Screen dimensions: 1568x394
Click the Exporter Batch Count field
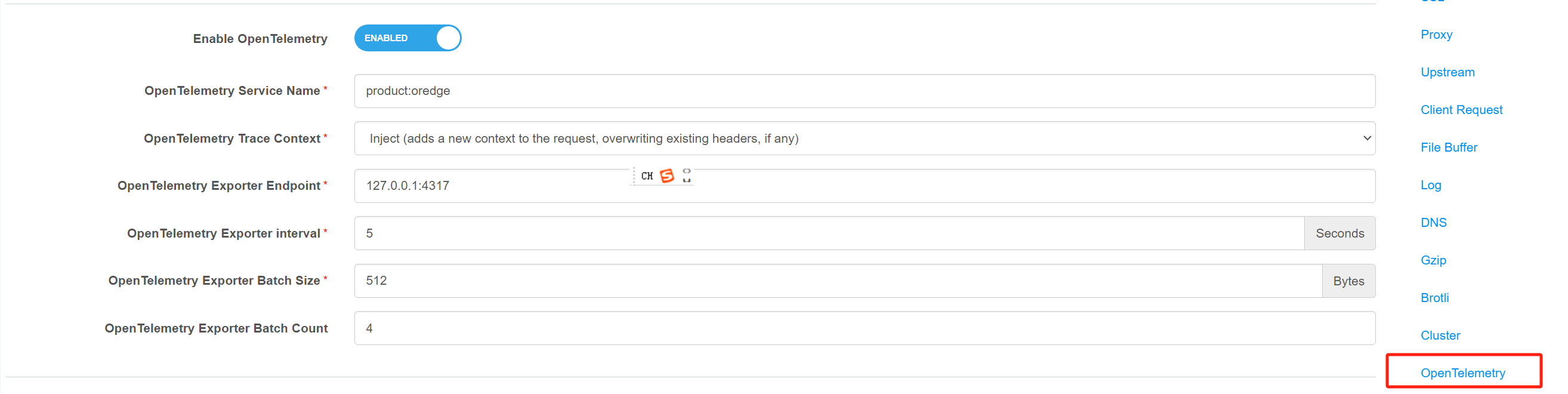pyautogui.click(x=865, y=328)
